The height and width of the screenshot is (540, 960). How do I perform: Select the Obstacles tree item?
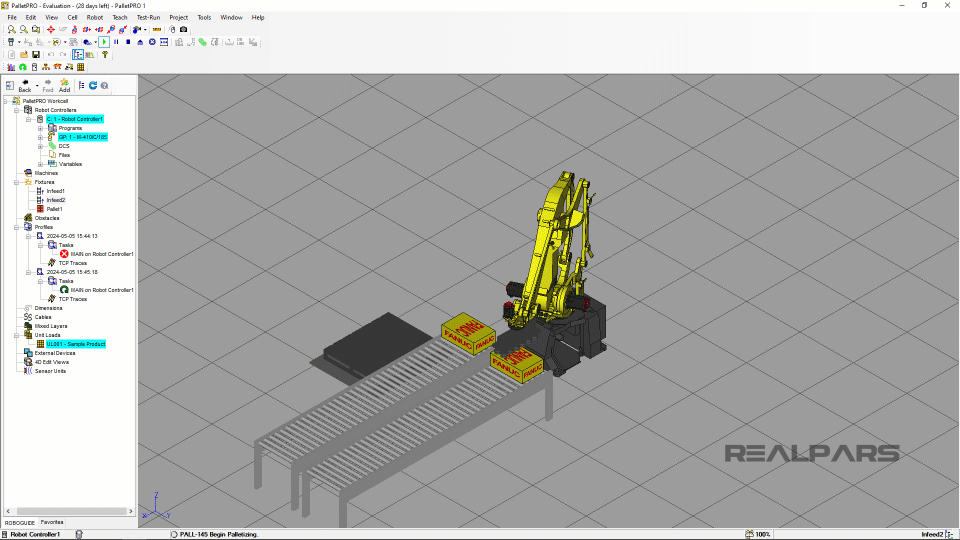47,218
